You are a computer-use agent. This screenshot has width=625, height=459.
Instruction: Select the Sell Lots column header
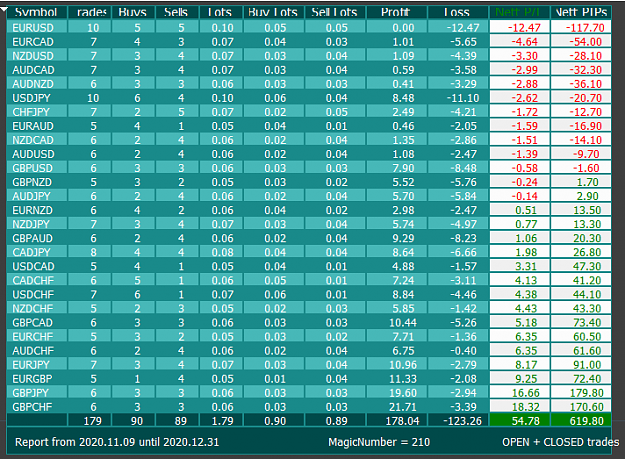click(335, 12)
